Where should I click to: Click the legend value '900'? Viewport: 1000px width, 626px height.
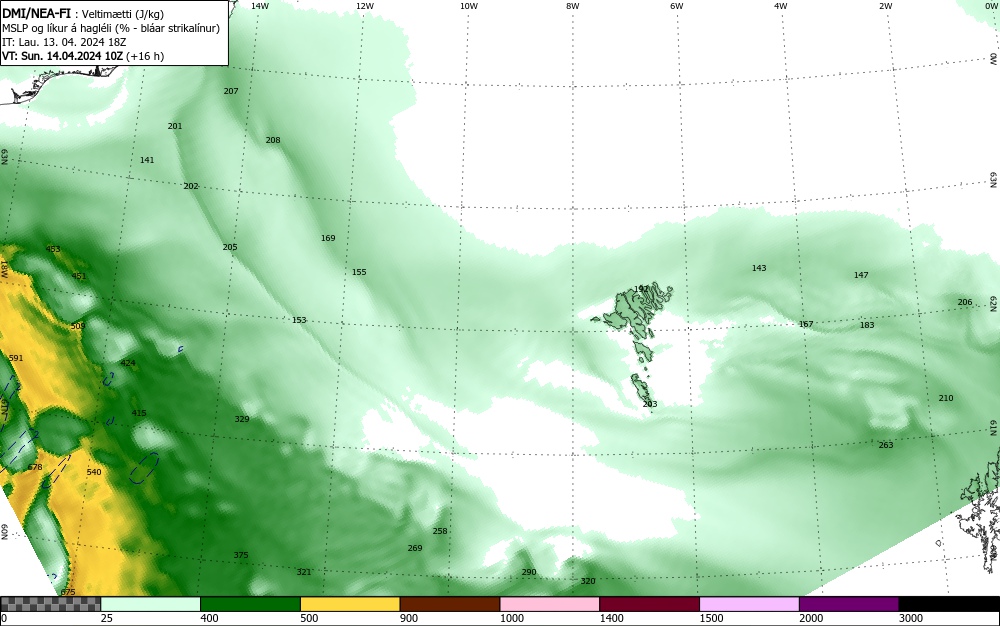tap(409, 618)
